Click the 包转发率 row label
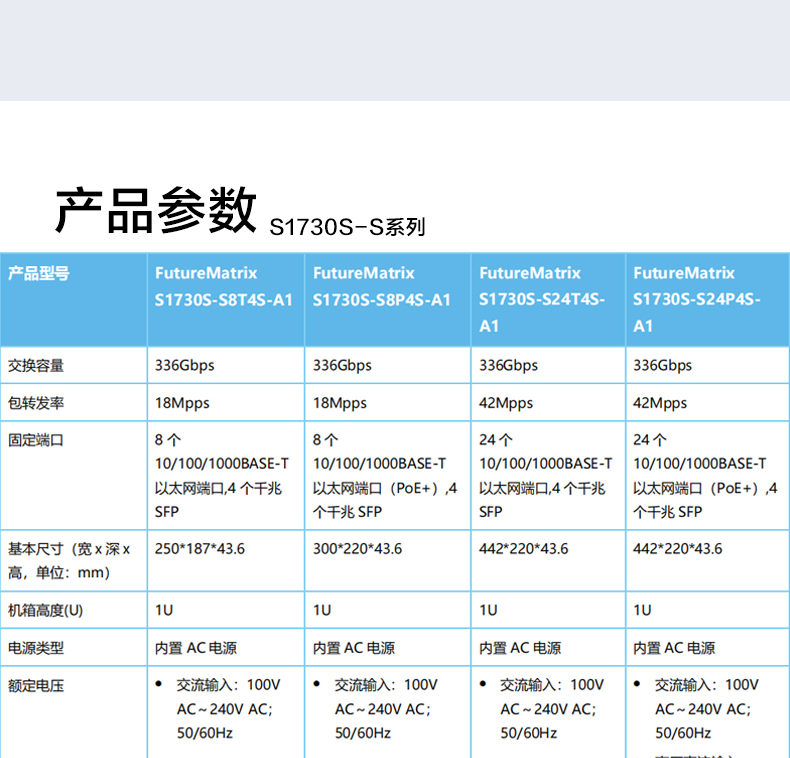The image size is (790, 758). 36,403
